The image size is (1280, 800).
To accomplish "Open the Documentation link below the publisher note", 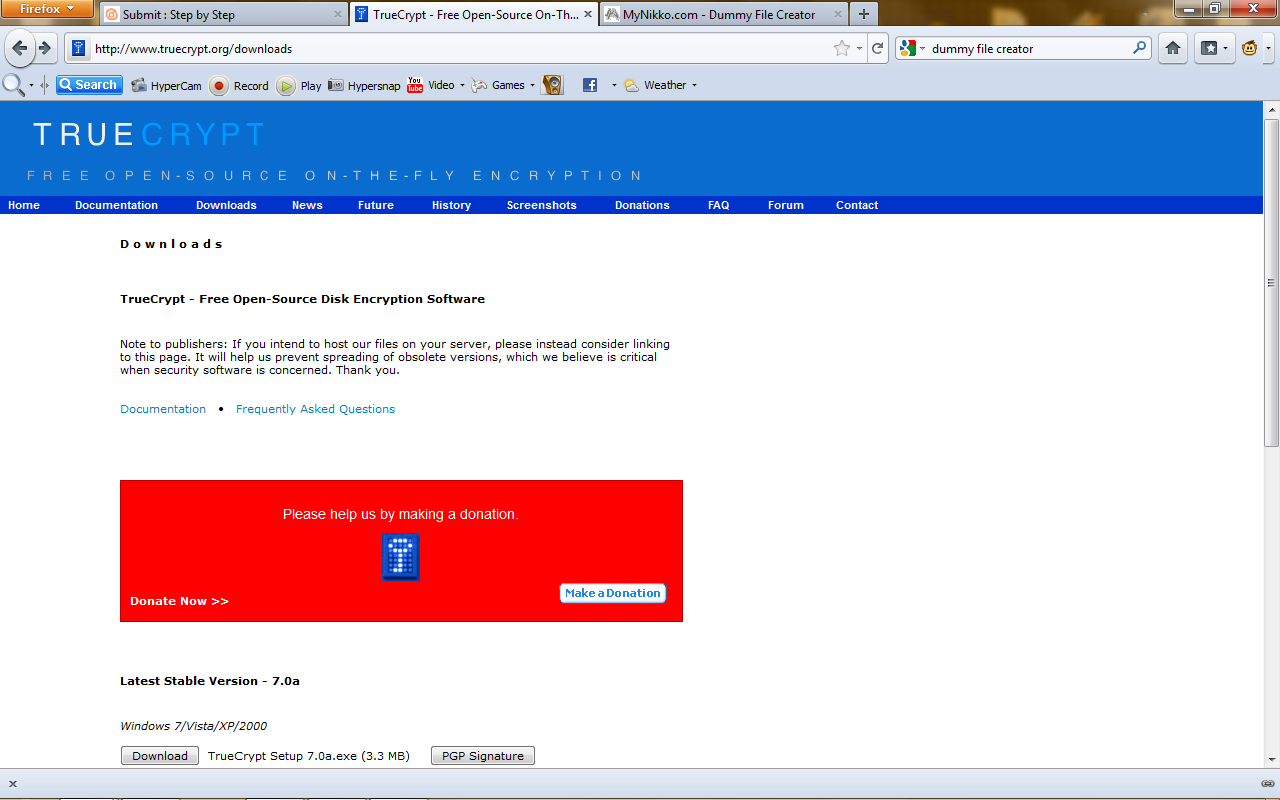I will [163, 409].
